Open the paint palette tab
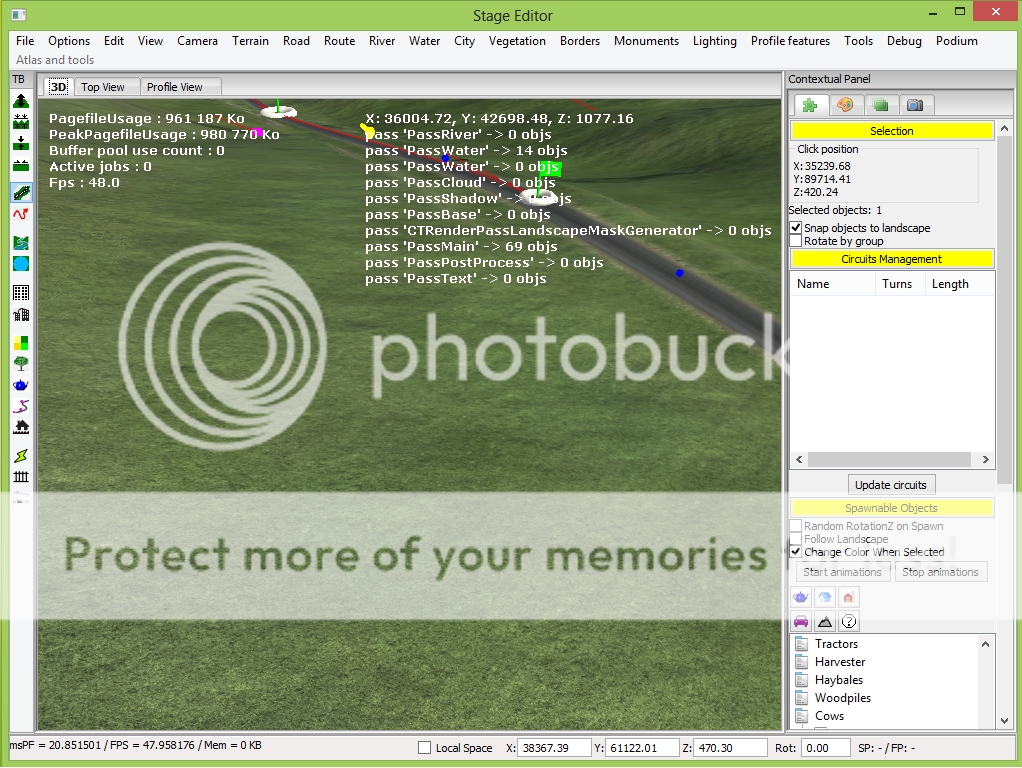The image size is (1022, 768). [845, 105]
